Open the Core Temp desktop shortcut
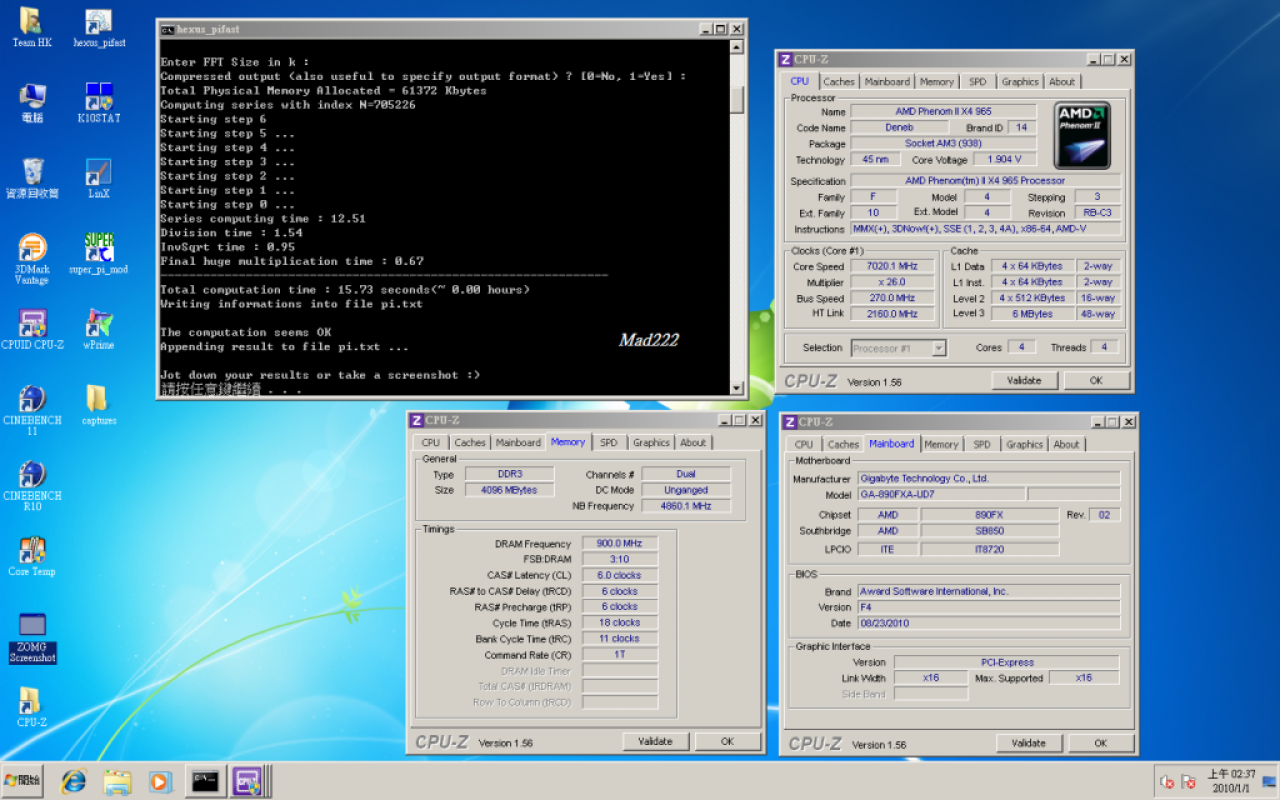The width and height of the screenshot is (1280, 800). click(32, 556)
